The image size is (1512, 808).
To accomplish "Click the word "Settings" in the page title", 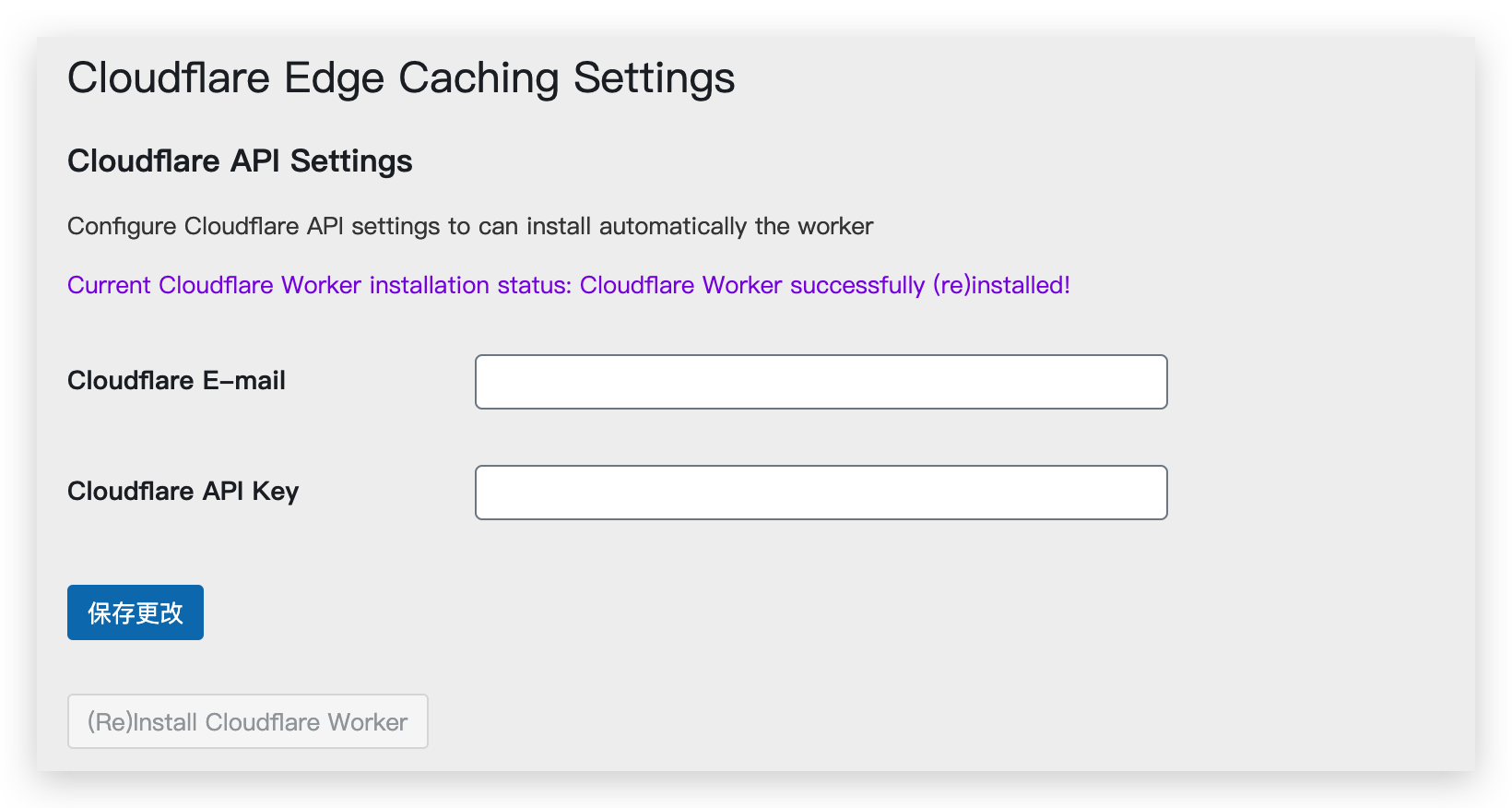I will point(654,77).
